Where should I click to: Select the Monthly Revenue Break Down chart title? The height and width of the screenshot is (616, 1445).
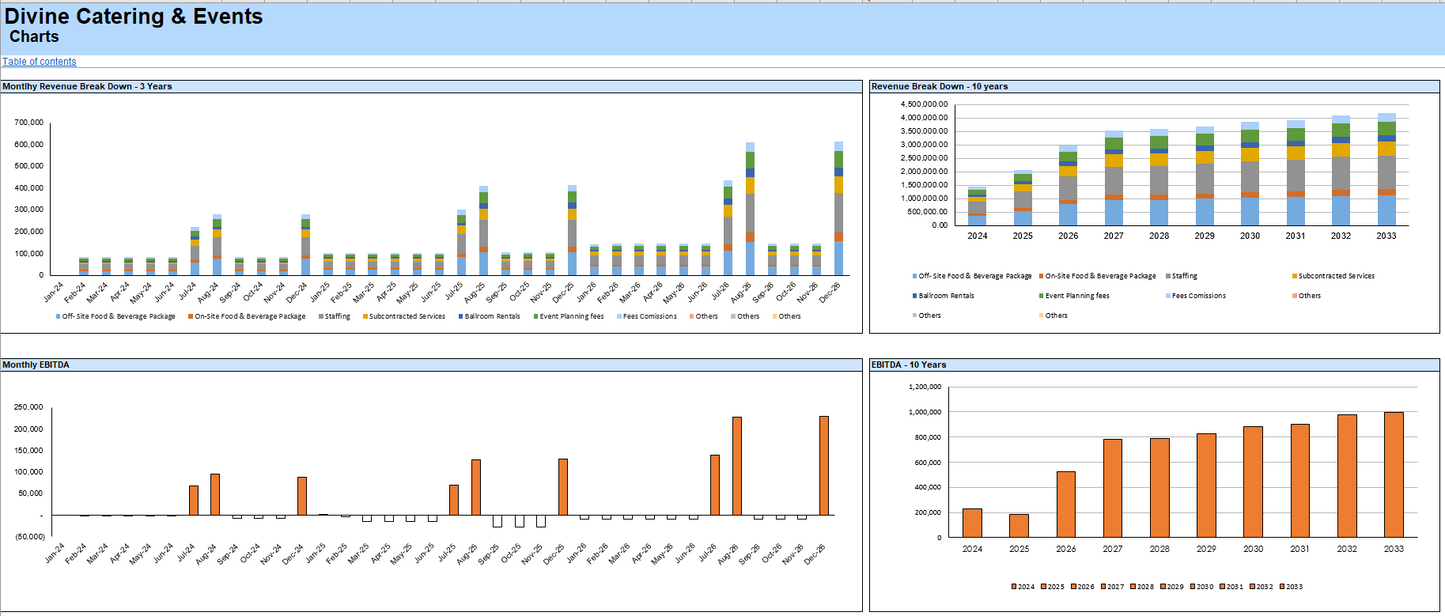pos(87,86)
